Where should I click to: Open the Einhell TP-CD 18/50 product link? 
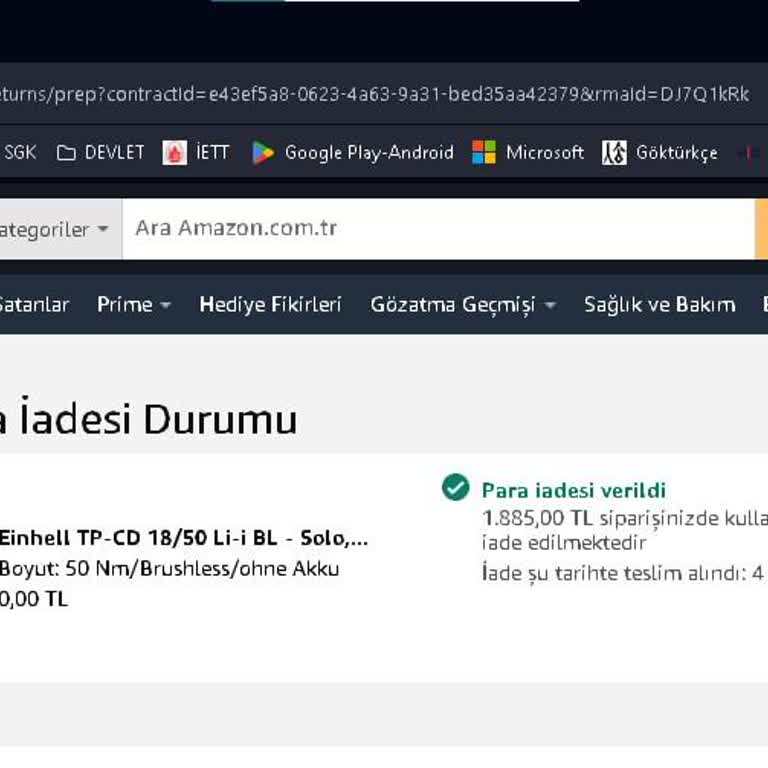[184, 538]
